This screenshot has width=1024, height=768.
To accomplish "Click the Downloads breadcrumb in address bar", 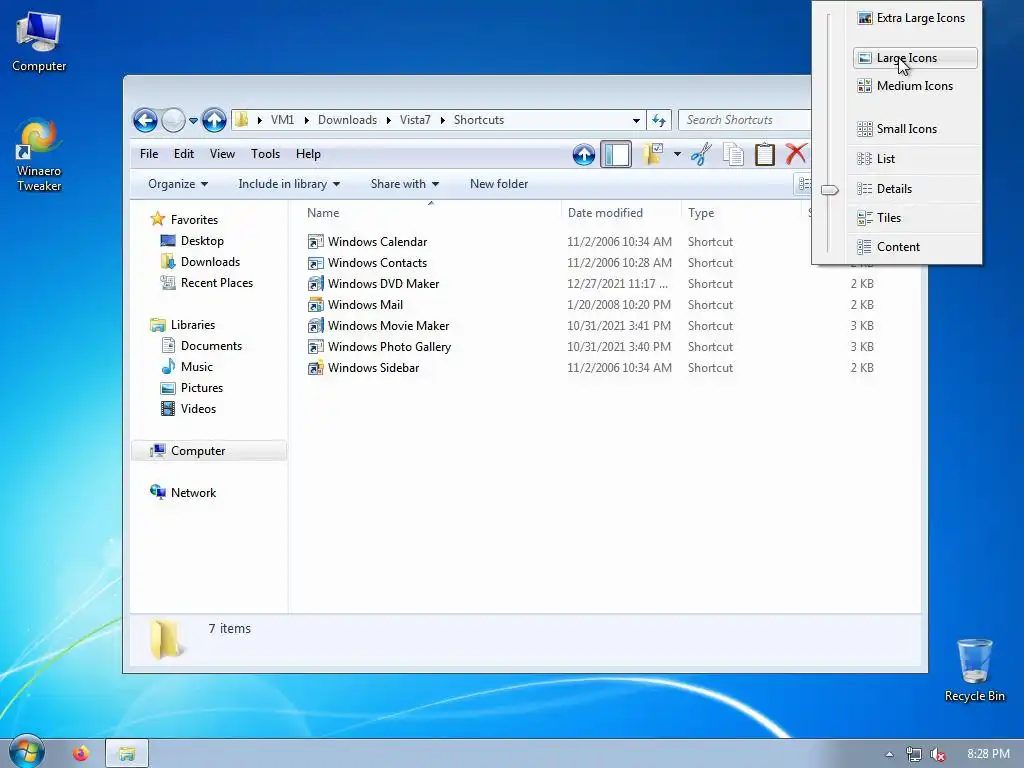I will (347, 120).
